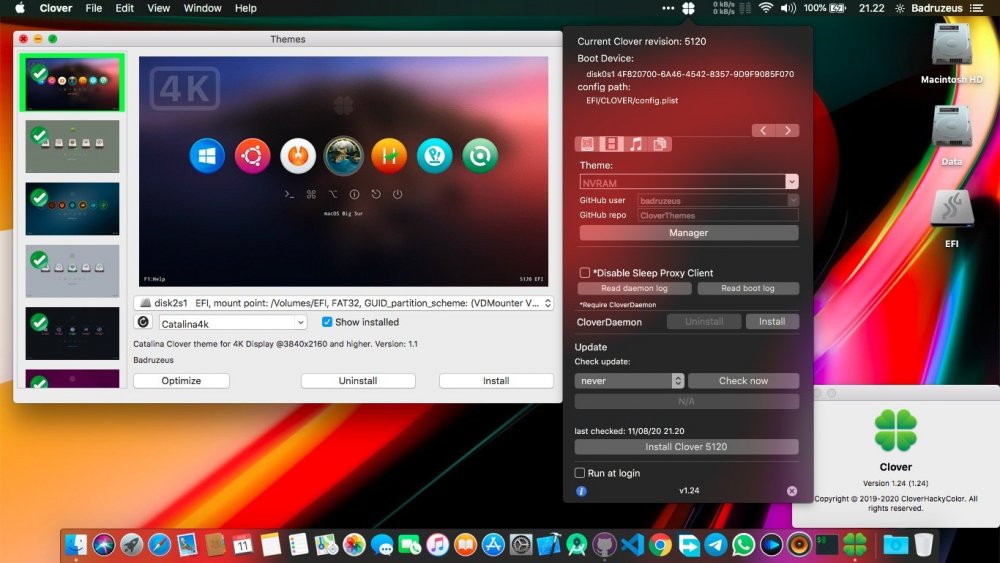Viewport: 1000px width, 563px height.
Task: Open Telegram from the dock
Action: click(x=716, y=545)
